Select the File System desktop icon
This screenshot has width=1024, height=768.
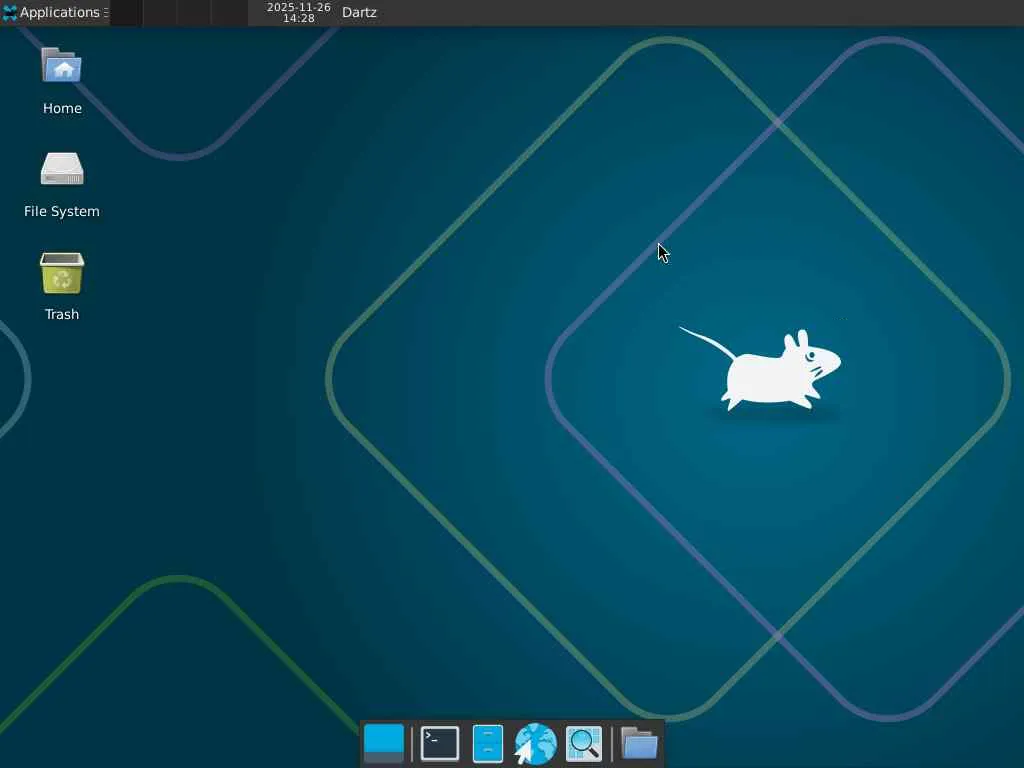(x=62, y=185)
